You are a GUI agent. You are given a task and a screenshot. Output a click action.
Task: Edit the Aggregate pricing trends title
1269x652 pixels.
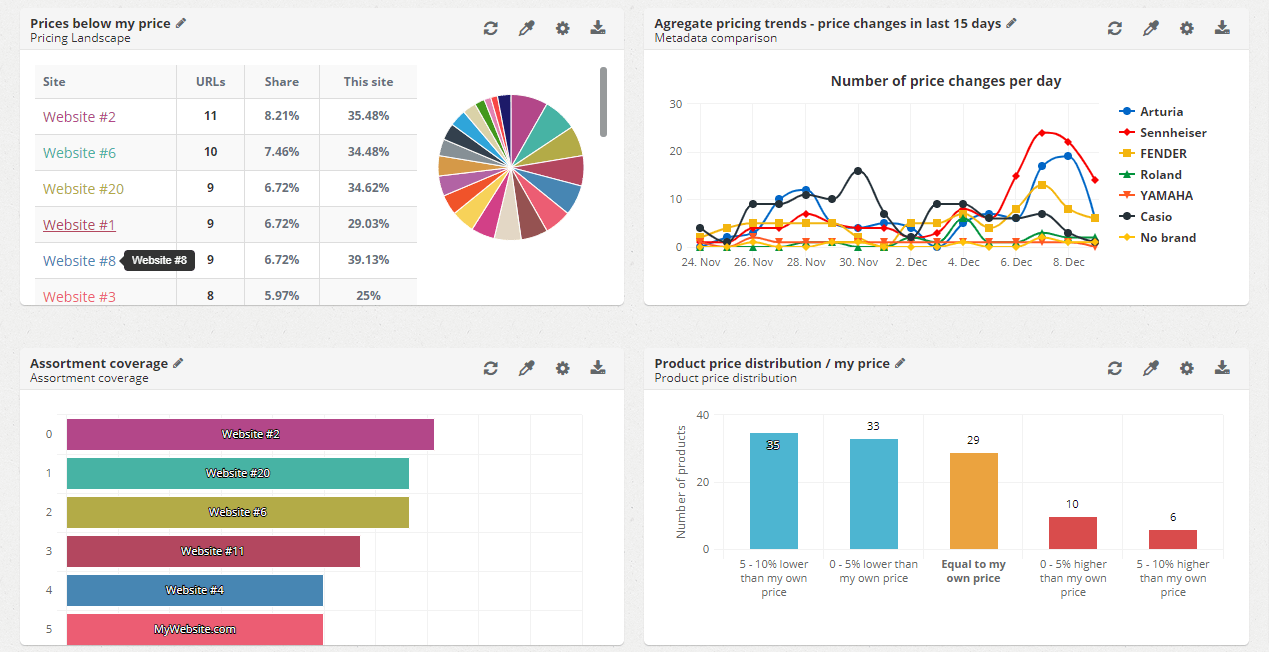pos(1011,22)
